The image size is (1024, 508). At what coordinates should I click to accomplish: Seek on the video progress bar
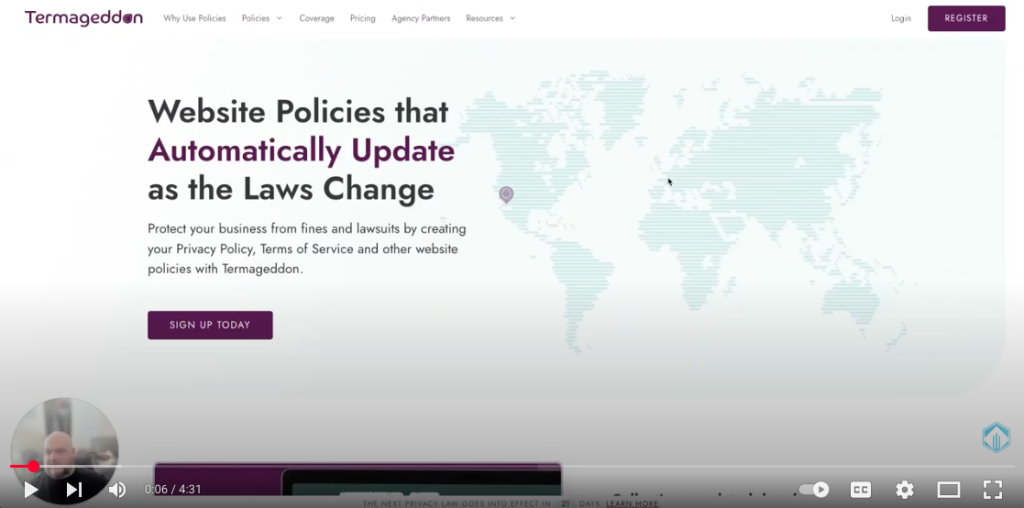pyautogui.click(x=500, y=466)
